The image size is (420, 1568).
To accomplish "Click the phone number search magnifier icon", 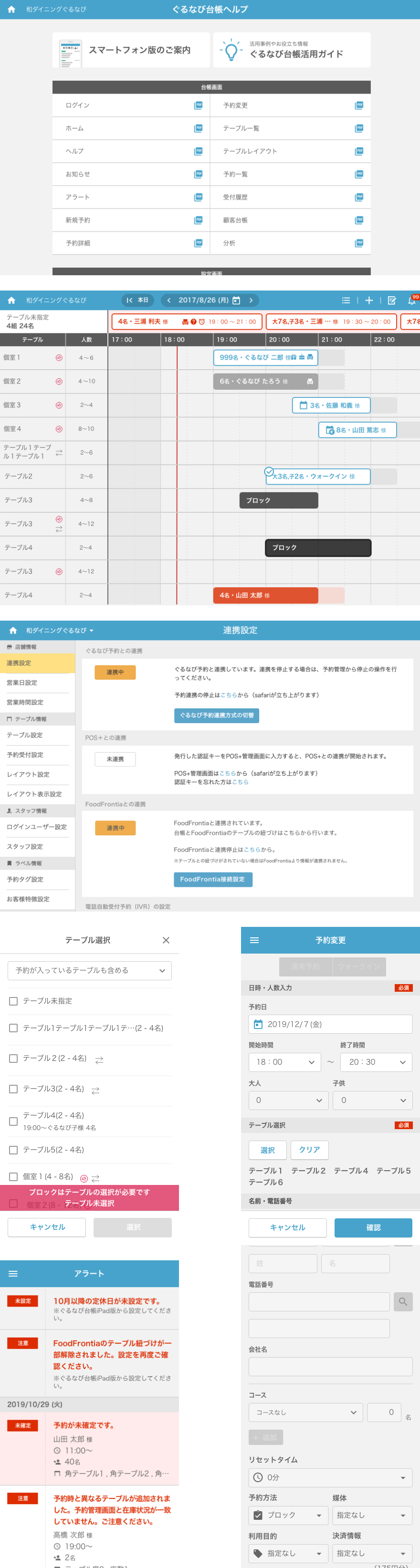I will point(402,1301).
